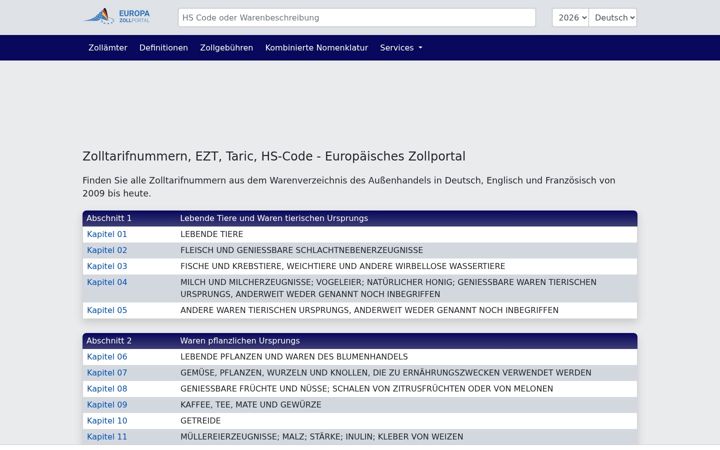Click the GETREIDE description text
Image resolution: width=720 pixels, height=450 pixels.
[x=200, y=421]
